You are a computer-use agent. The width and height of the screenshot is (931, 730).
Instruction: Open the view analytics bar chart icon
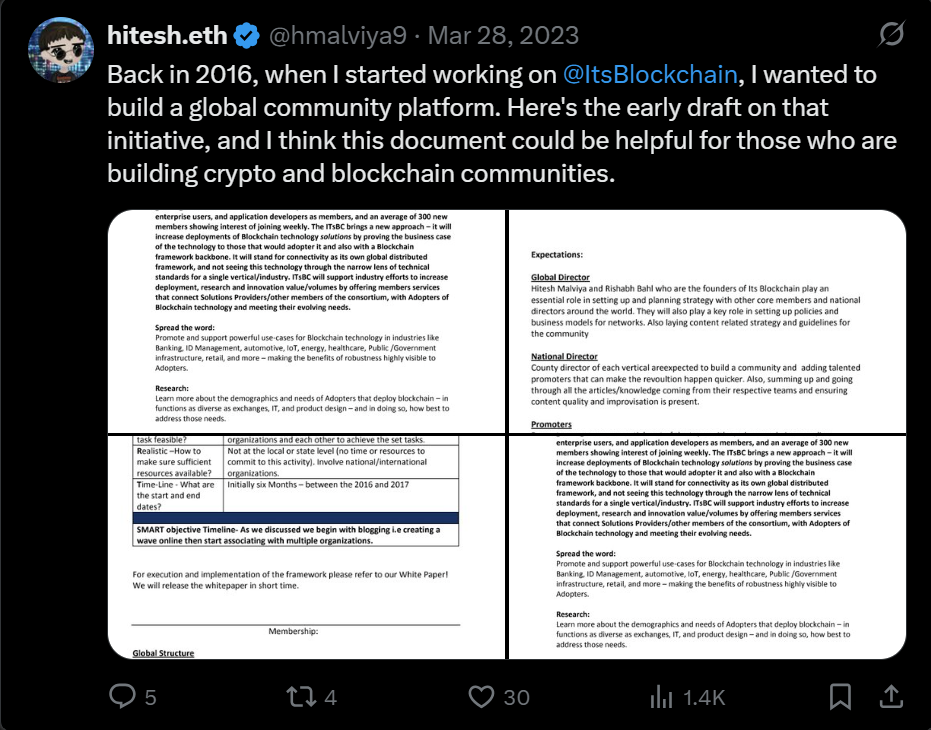tap(661, 697)
